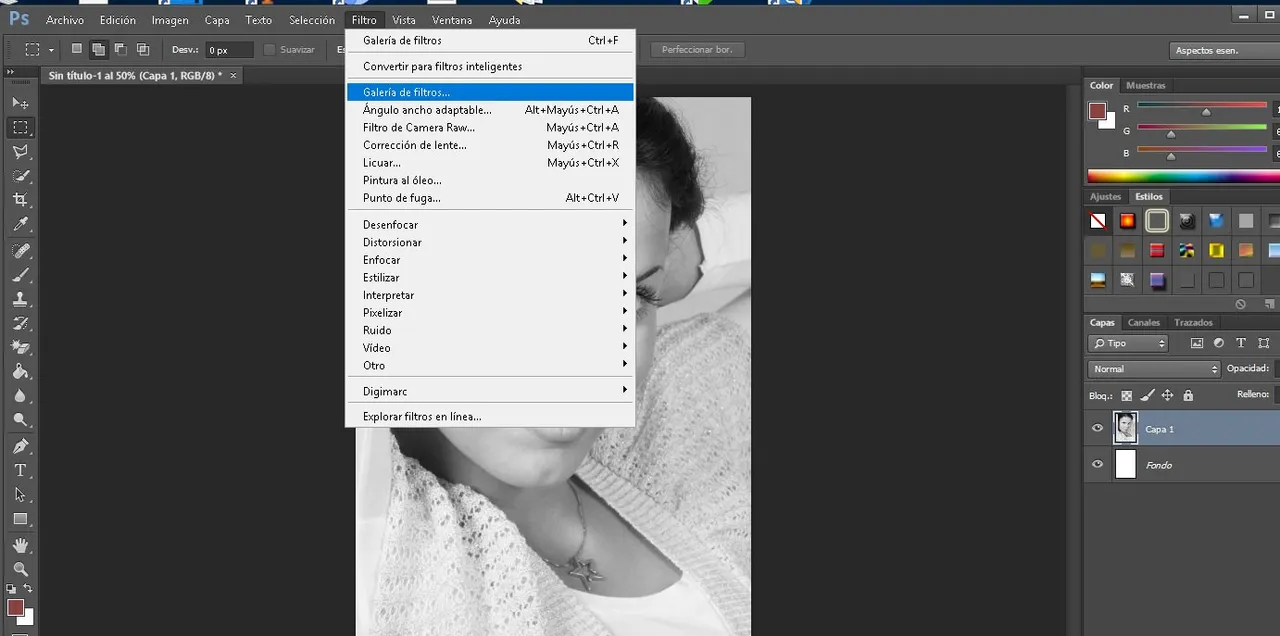The height and width of the screenshot is (636, 1280).
Task: Select the Polygonal Lasso tool
Action: tap(20, 152)
